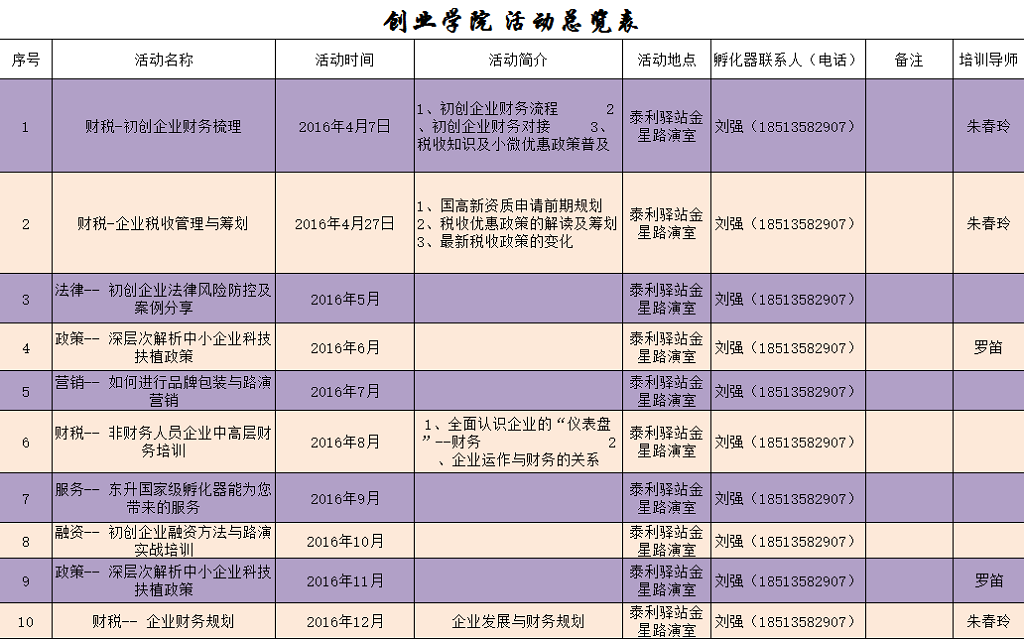This screenshot has width=1024, height=639.
Task: Select location cell 泰利驿站金星路演室 in row 1
Action: click(667, 126)
